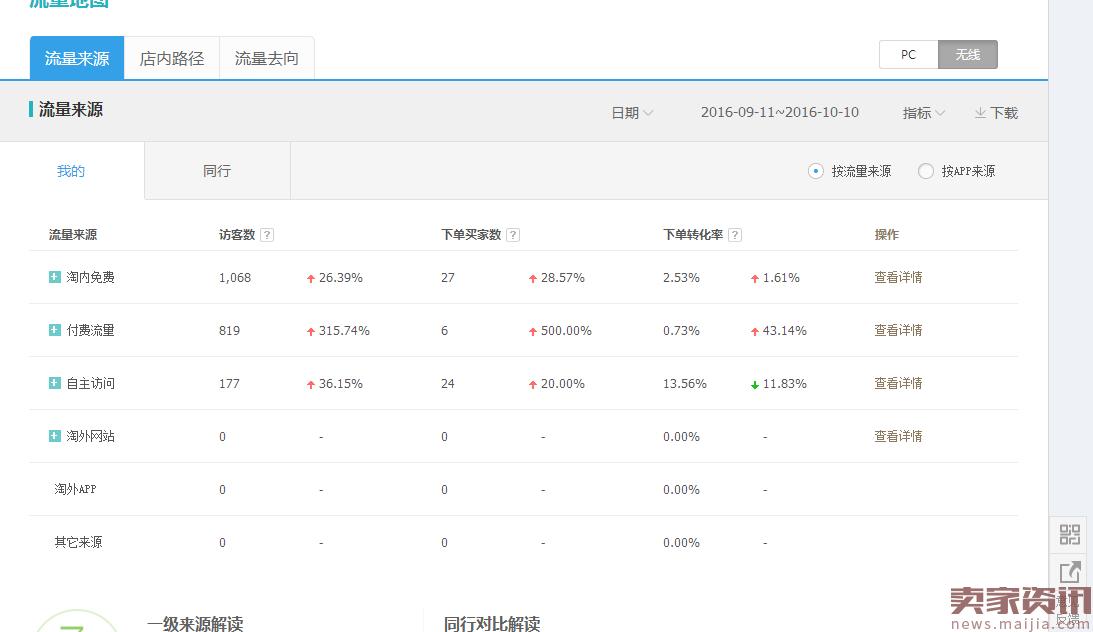Switch to the 店内路径 tab
Viewport: 1093px width, 632px height.
pyautogui.click(x=171, y=58)
